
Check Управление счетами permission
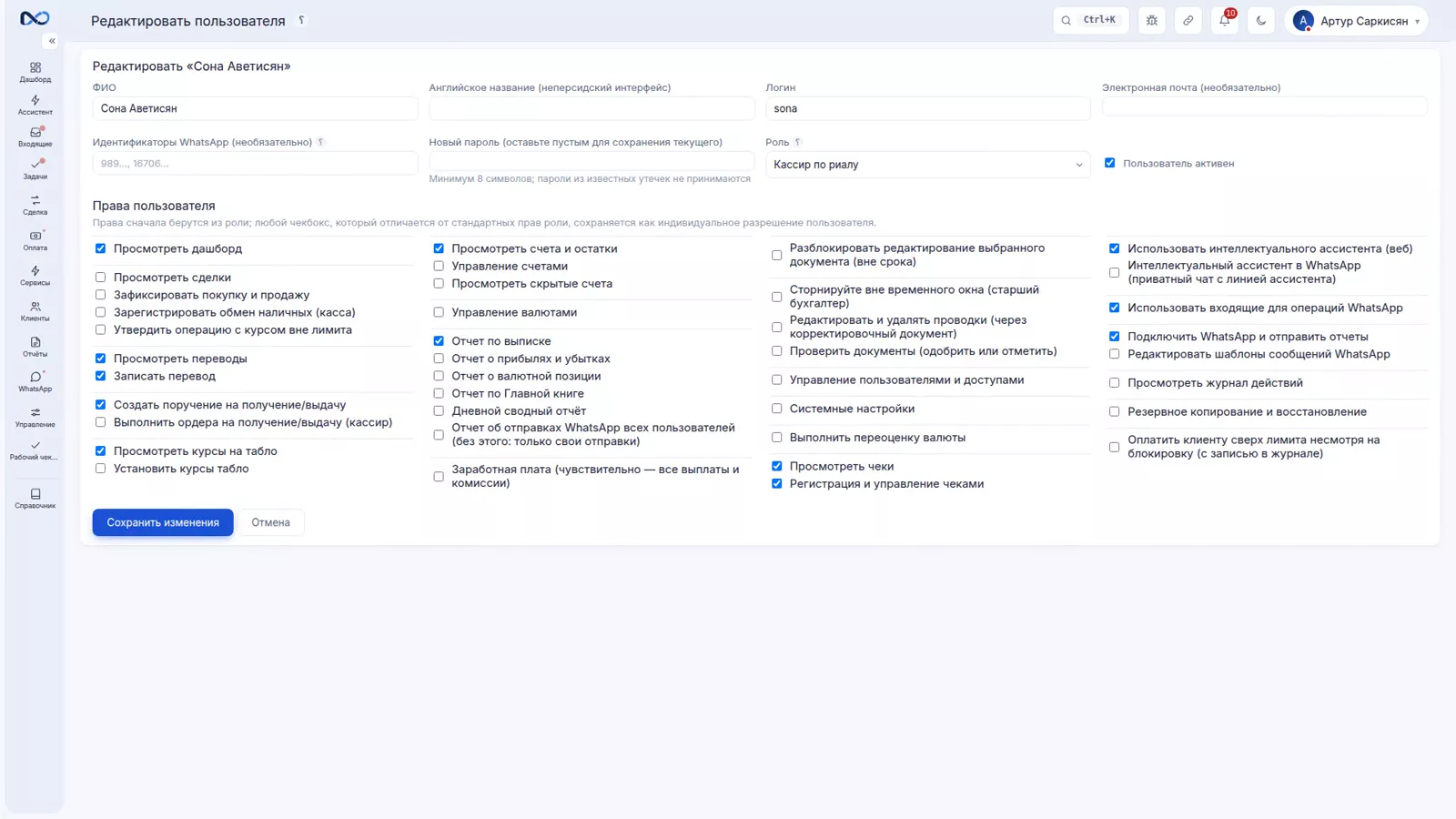439,266
